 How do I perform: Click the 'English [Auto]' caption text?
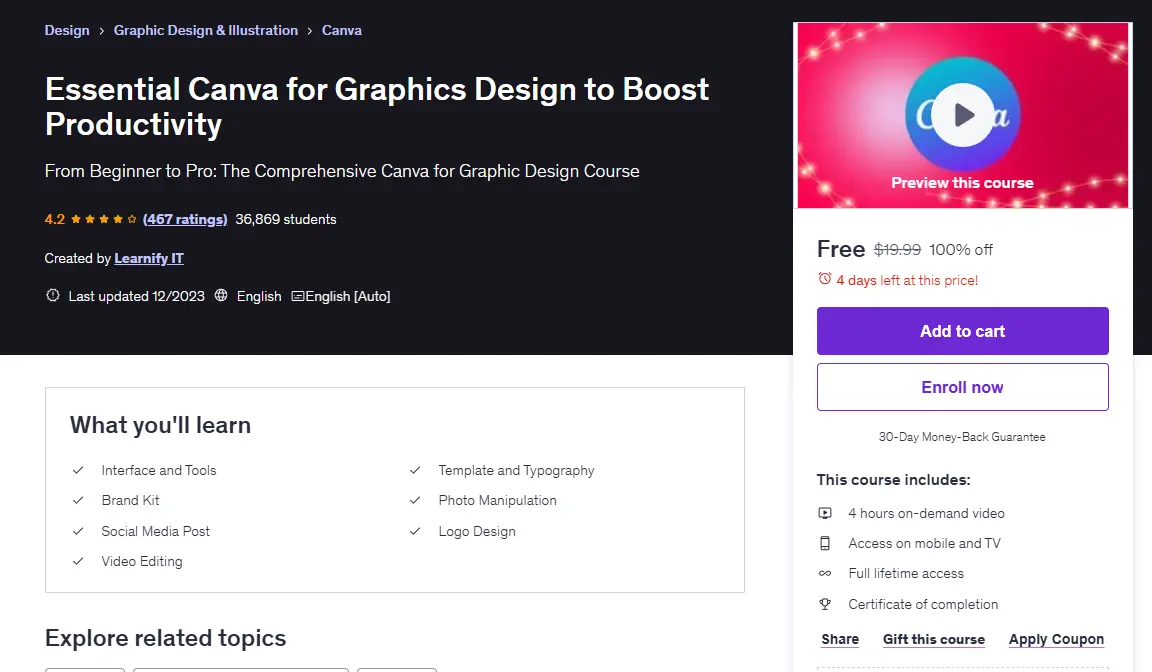[x=348, y=296]
